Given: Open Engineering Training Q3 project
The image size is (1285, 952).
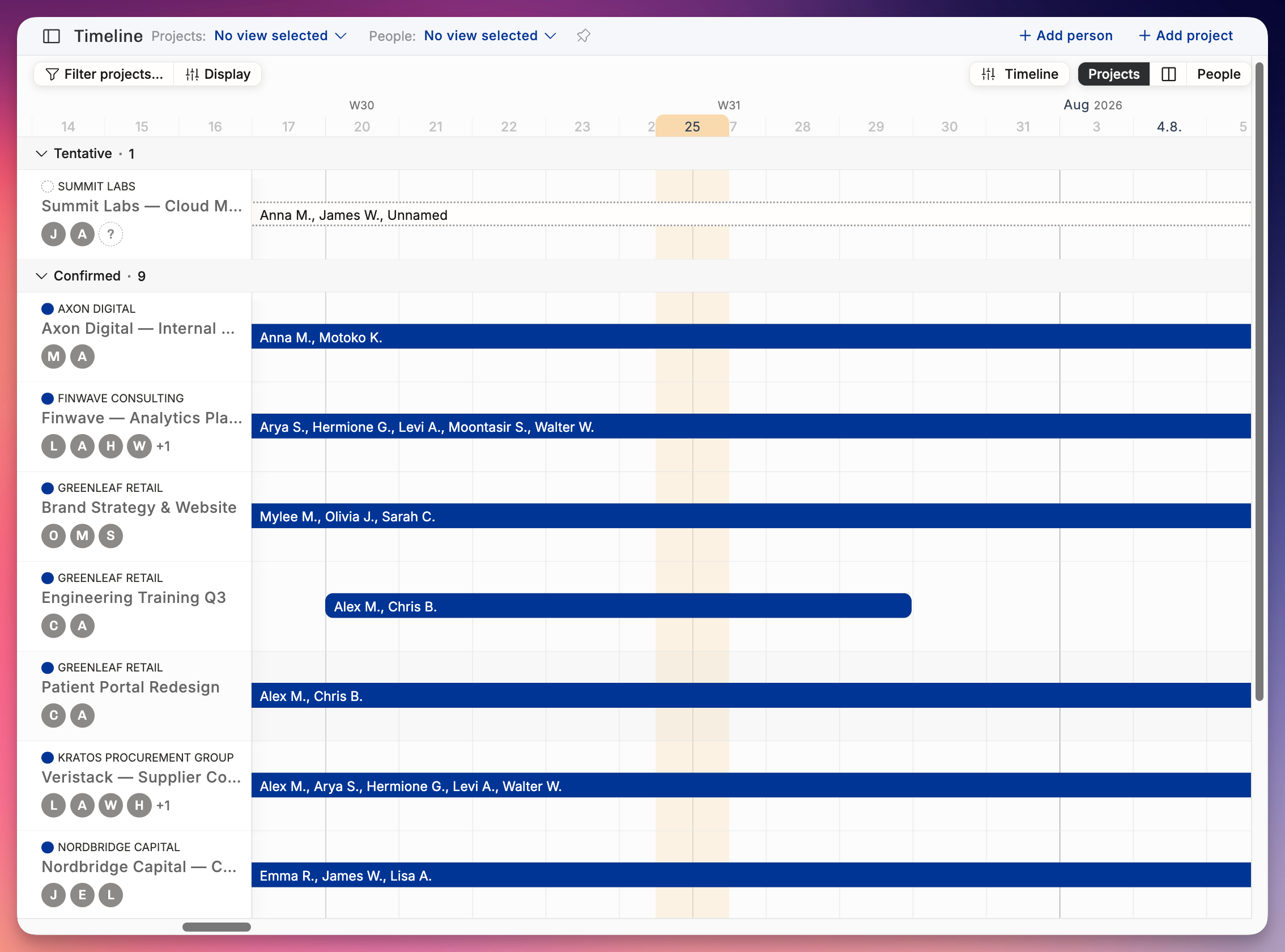Looking at the screenshot, I should [x=134, y=598].
